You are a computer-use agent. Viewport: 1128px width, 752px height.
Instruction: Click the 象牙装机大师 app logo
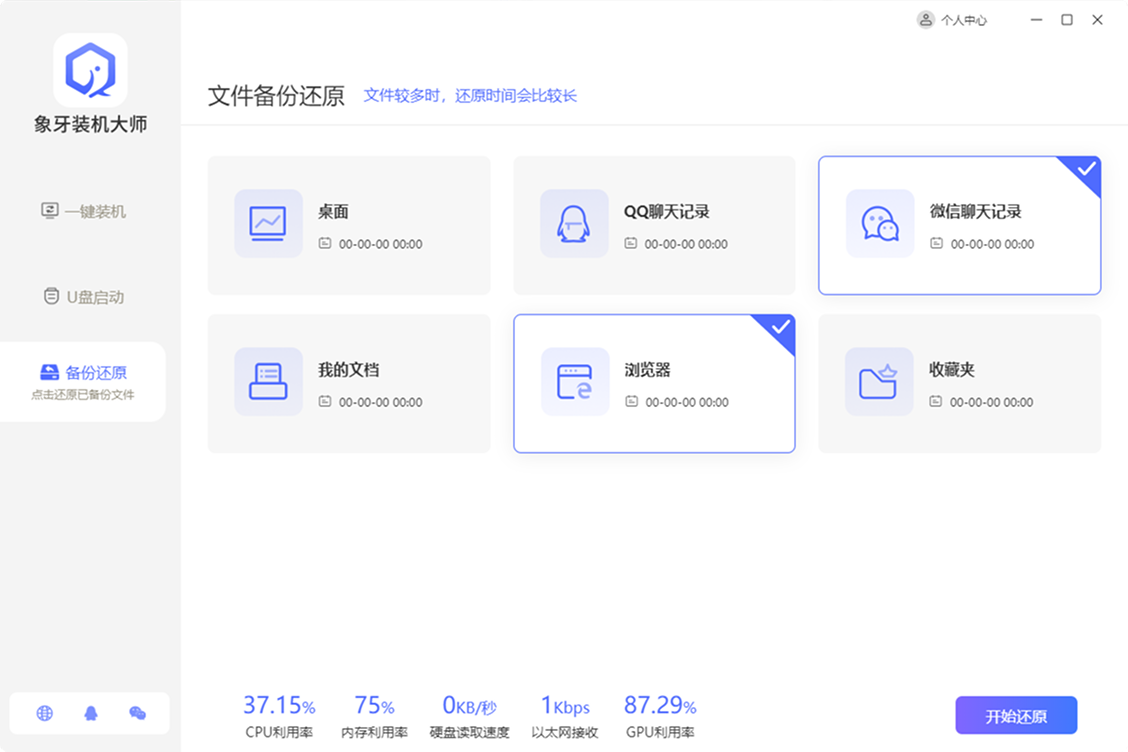pos(90,70)
